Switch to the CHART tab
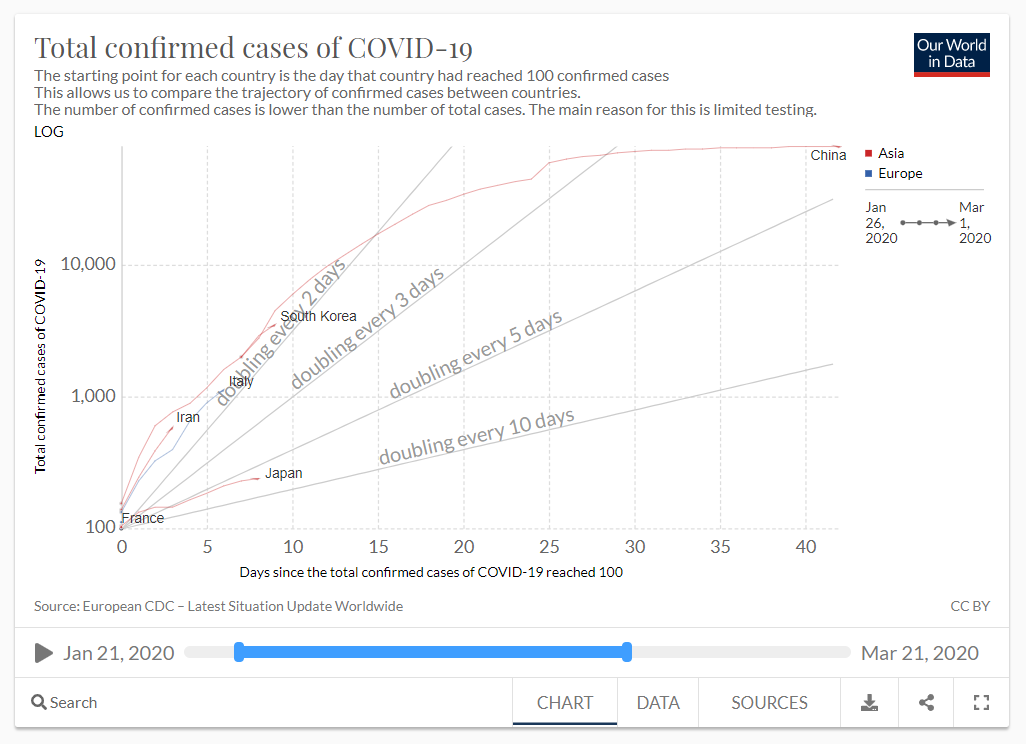 [x=565, y=702]
